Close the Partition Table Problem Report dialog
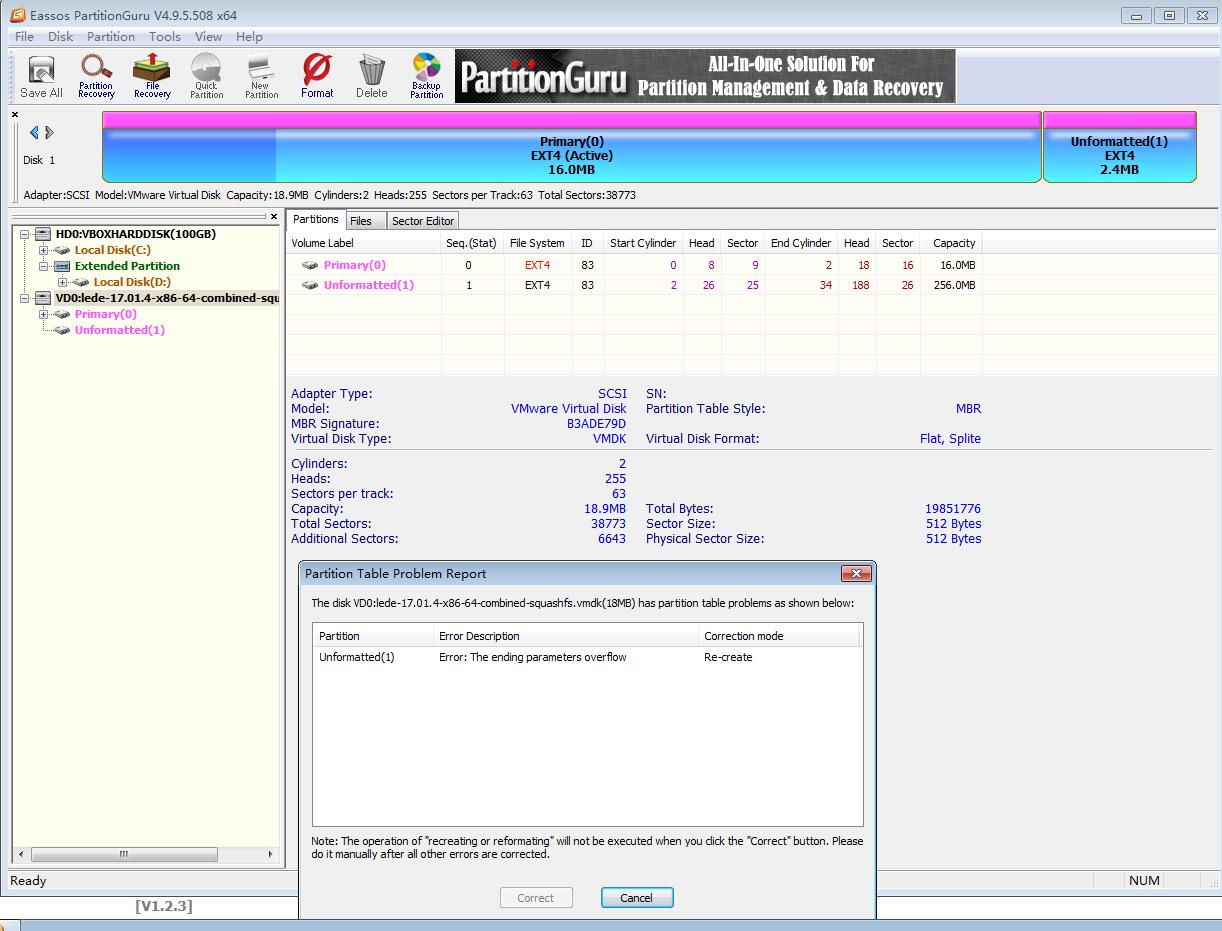The height and width of the screenshot is (931, 1222). [x=856, y=574]
